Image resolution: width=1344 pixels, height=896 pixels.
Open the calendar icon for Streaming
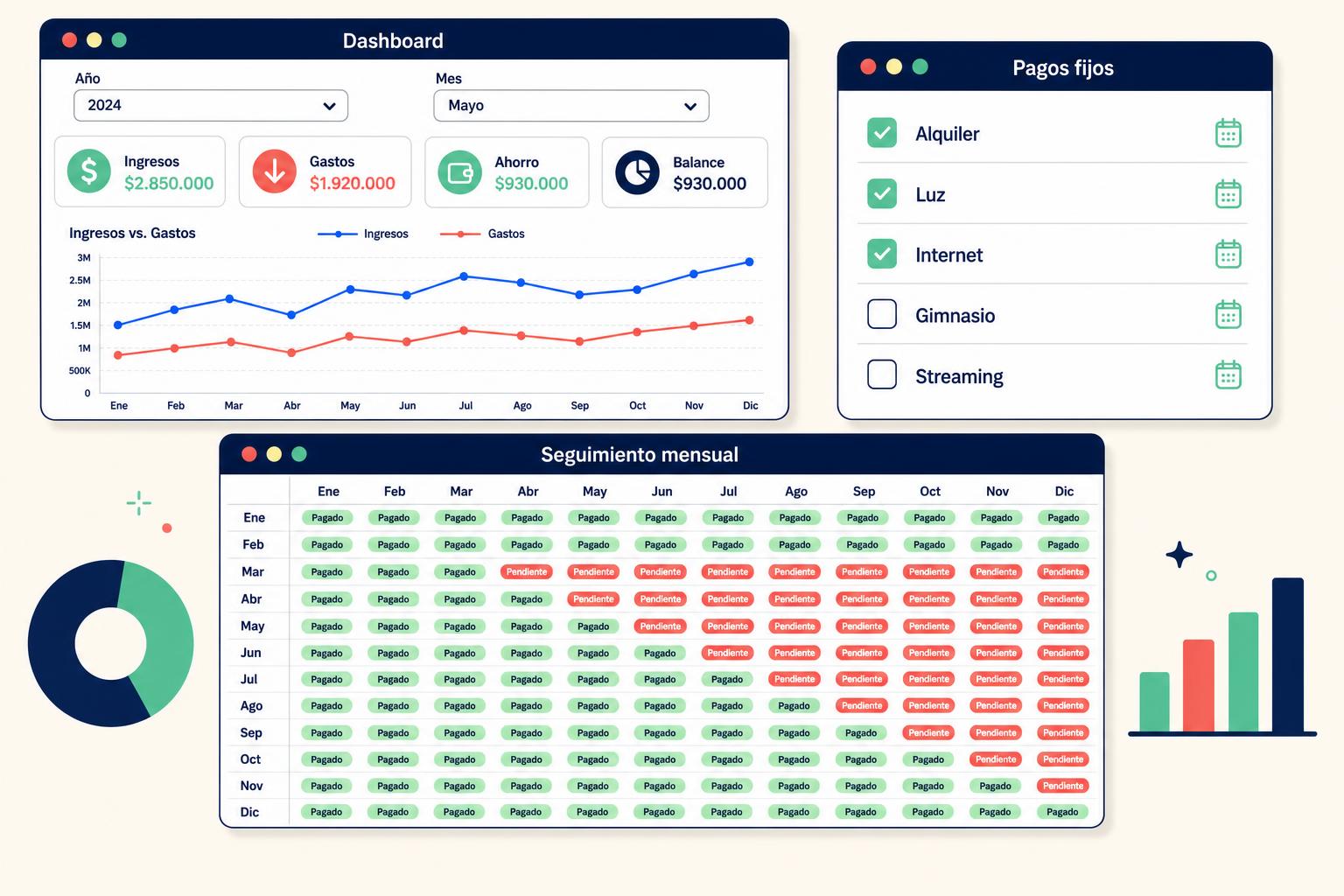[1228, 374]
